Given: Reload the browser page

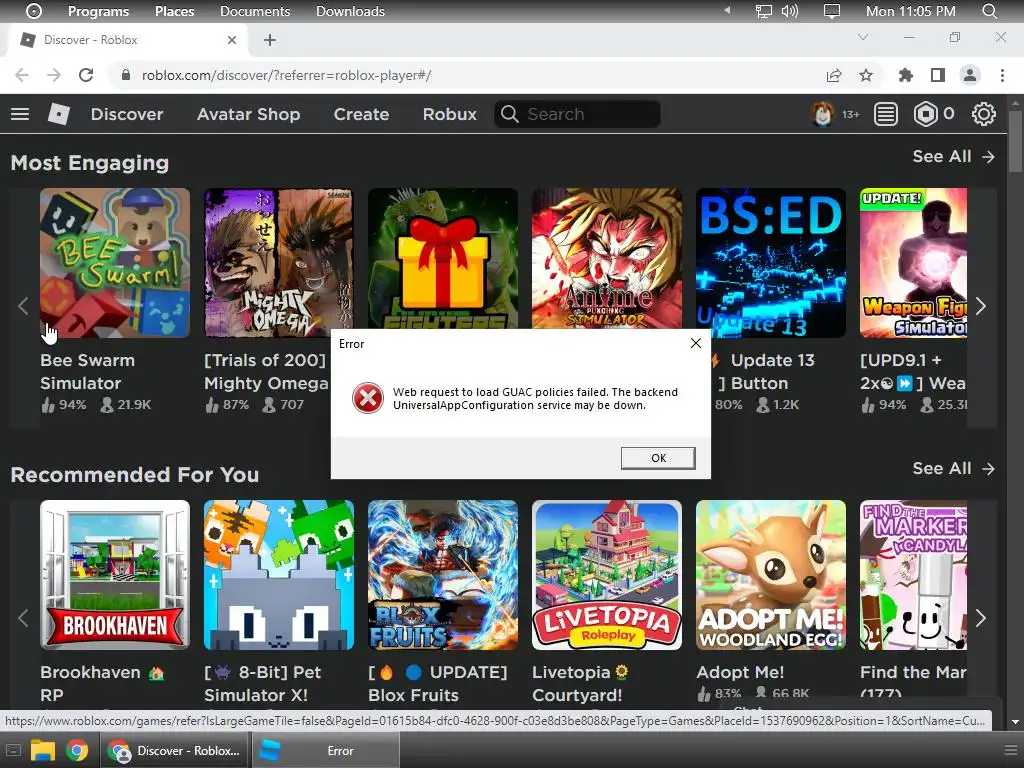Looking at the screenshot, I should coord(86,75).
